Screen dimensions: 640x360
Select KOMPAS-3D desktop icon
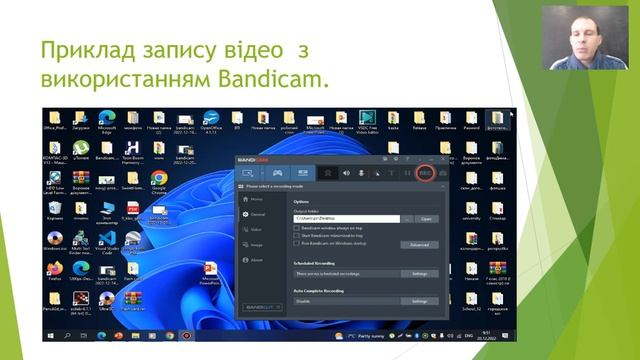[55, 153]
